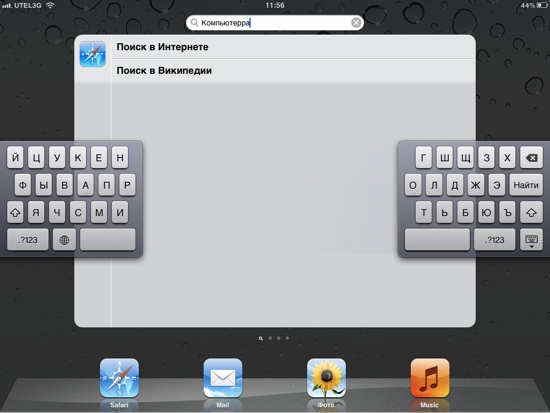Screen dimensions: 550x413
Task: Open the Mail app in dock
Action: 223,378
